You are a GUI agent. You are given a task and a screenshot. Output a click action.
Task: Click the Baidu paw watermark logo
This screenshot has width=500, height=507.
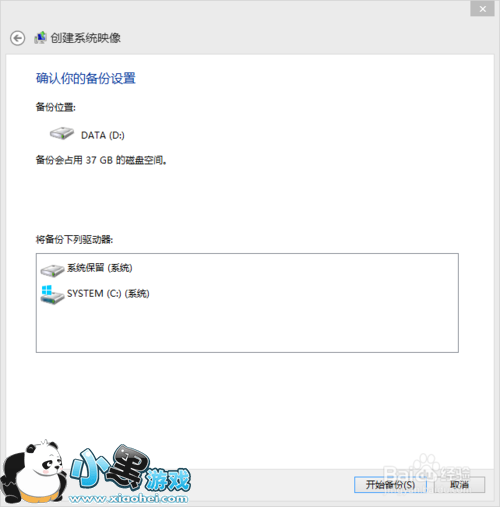pyautogui.click(x=427, y=472)
